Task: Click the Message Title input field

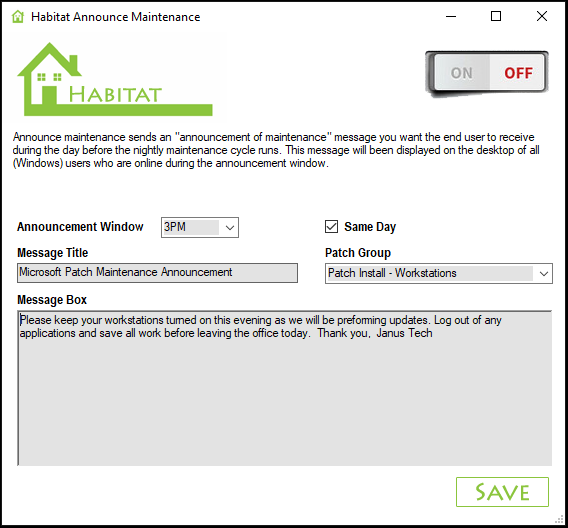Action: [x=157, y=273]
